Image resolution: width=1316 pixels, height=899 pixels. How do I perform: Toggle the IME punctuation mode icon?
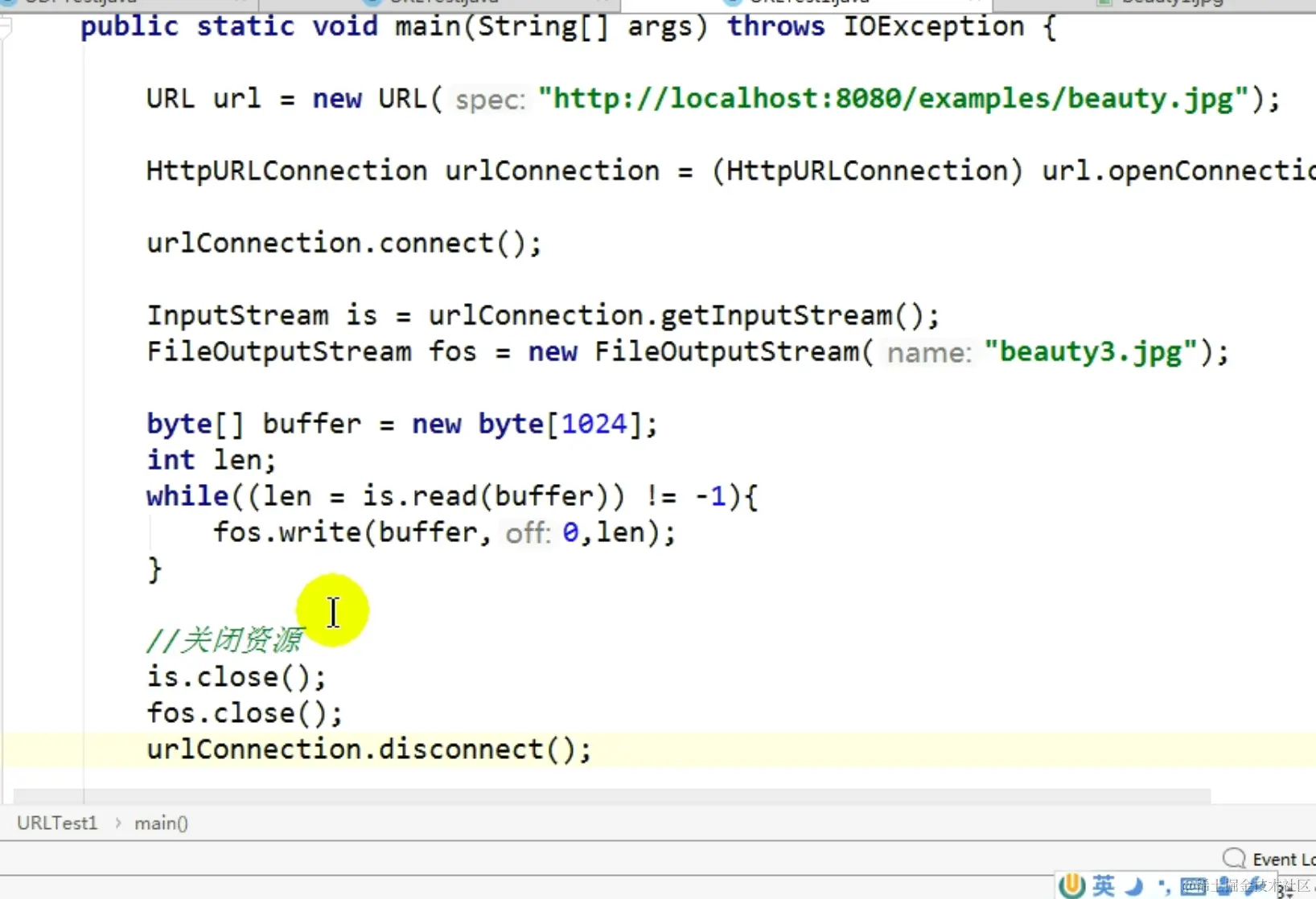pos(1163,887)
